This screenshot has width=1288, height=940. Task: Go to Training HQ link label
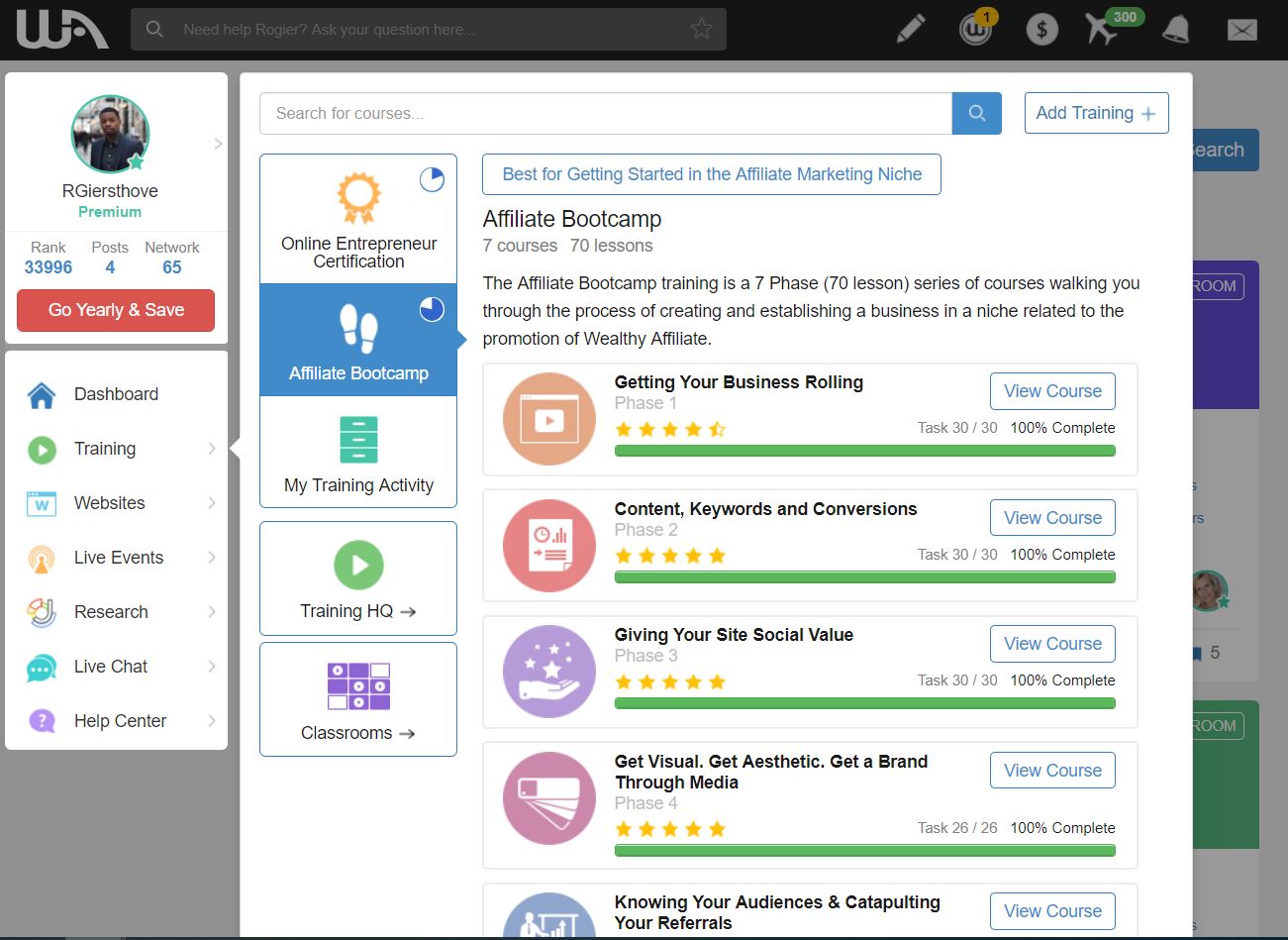coord(357,611)
